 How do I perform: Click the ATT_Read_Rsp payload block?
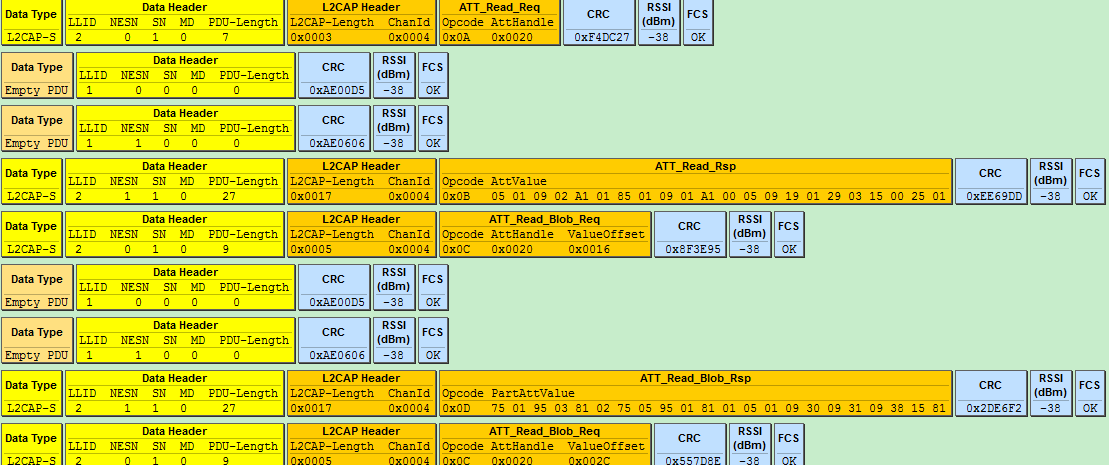(x=695, y=182)
